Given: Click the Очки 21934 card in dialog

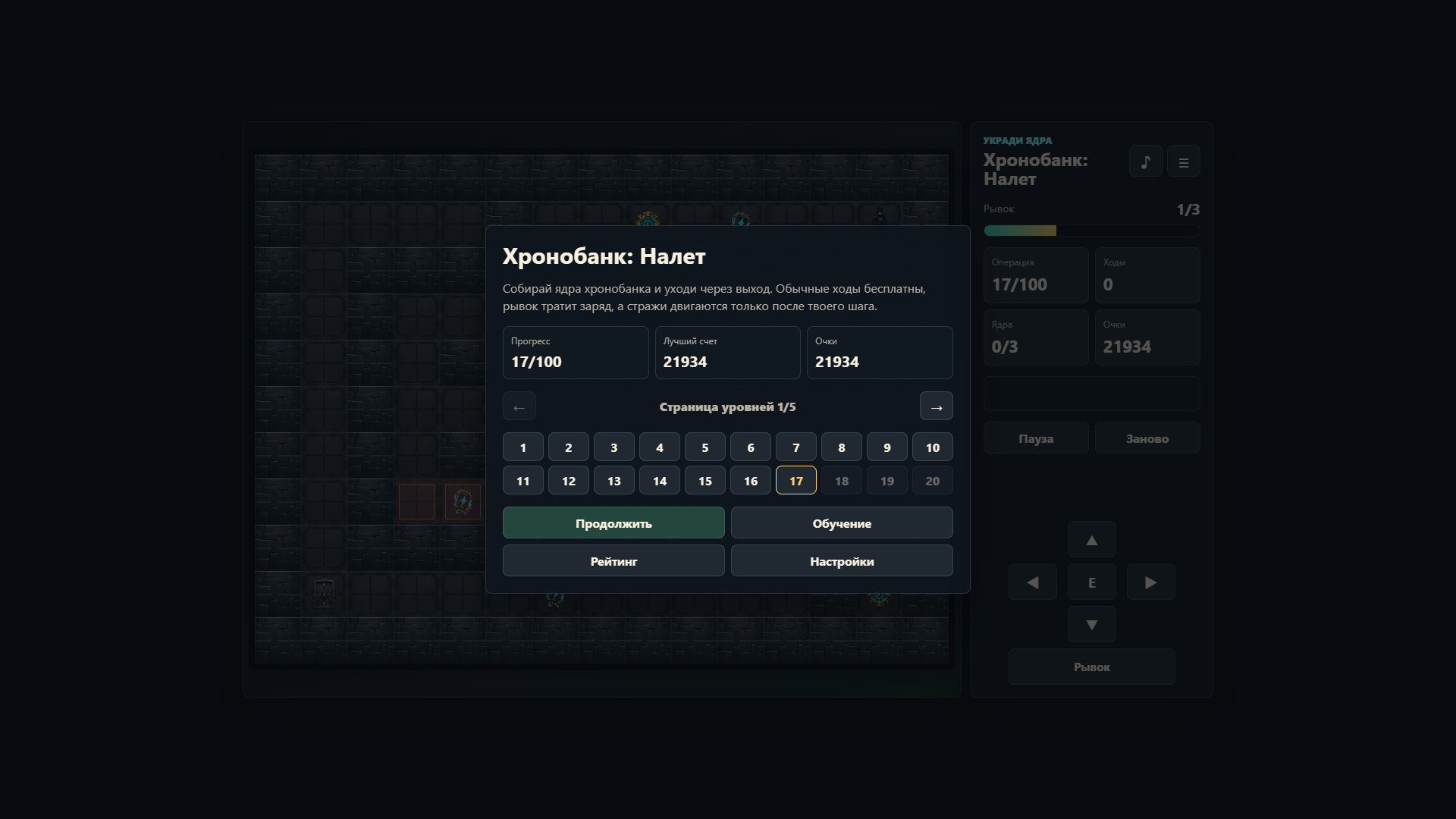Looking at the screenshot, I should (880, 353).
